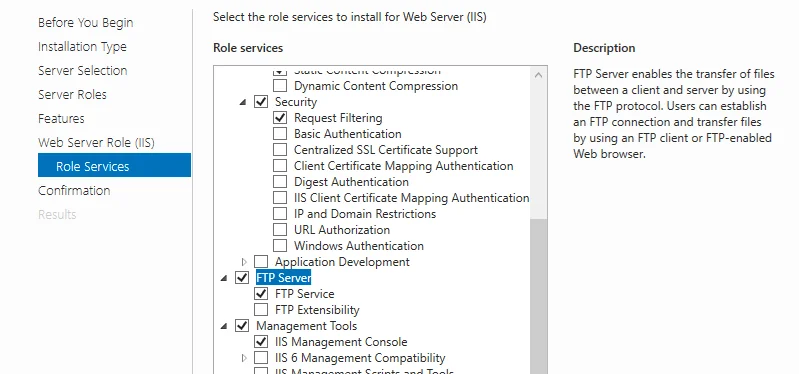Image resolution: width=799 pixels, height=374 pixels.
Task: Enable the FTP Extensibility checkbox
Action: click(261, 310)
